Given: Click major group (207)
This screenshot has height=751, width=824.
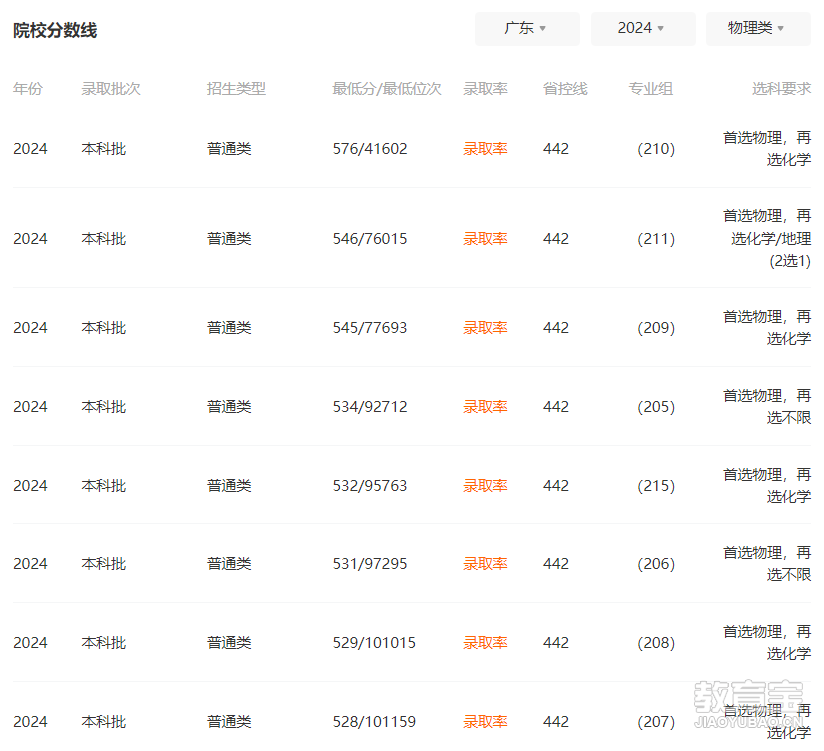Looking at the screenshot, I should coord(656,722).
